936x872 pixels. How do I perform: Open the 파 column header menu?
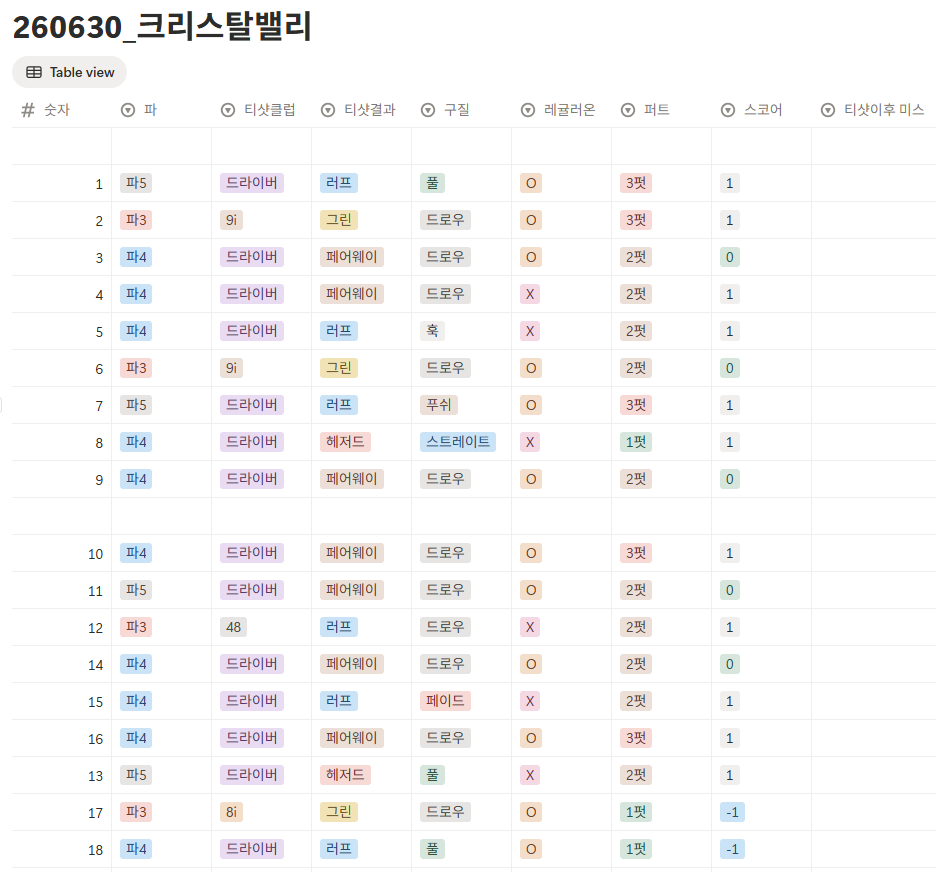(x=161, y=110)
